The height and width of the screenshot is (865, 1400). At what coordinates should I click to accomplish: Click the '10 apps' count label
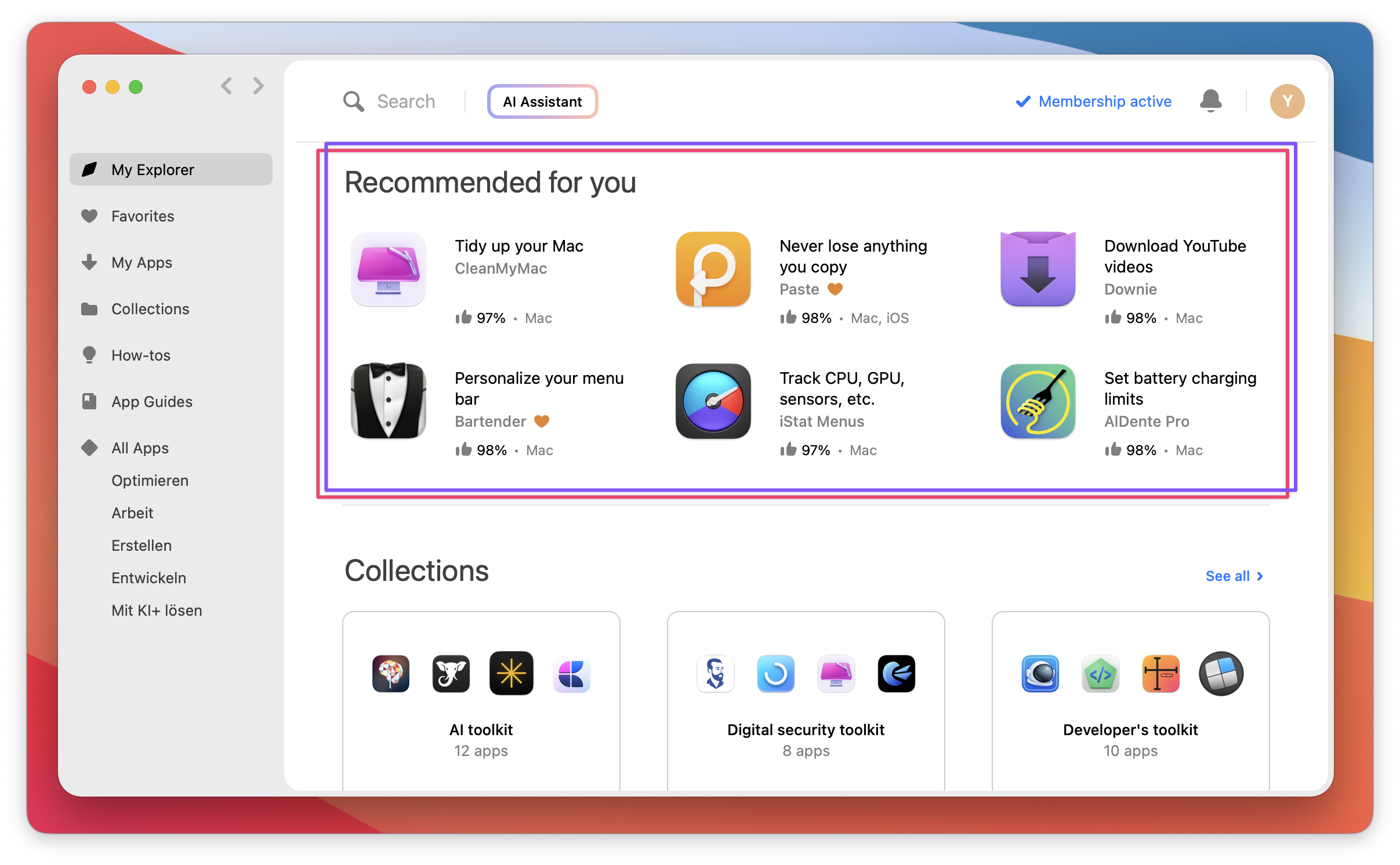pyautogui.click(x=1130, y=750)
